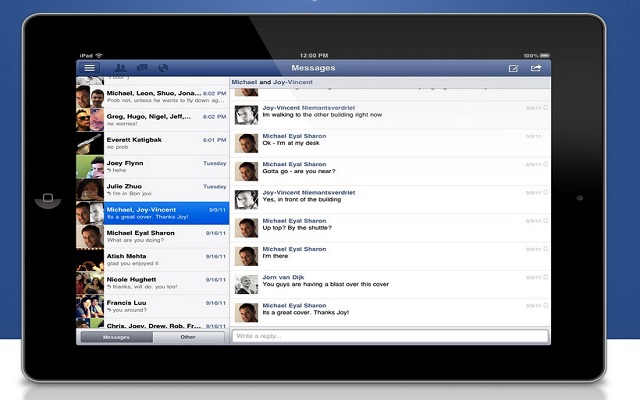Tick checkbox beside 'I'm there' message
This screenshot has height=400, width=640.
(546, 249)
